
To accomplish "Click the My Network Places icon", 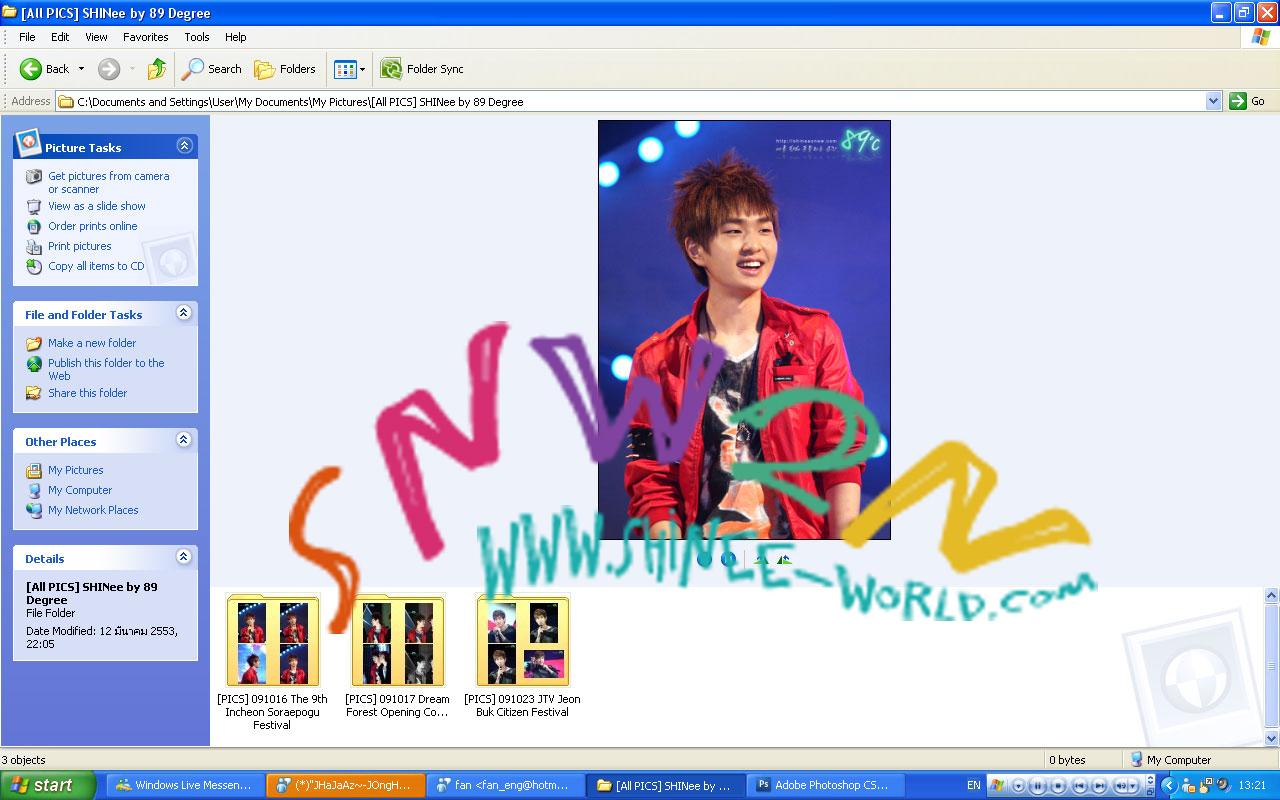I will pyautogui.click(x=34, y=510).
